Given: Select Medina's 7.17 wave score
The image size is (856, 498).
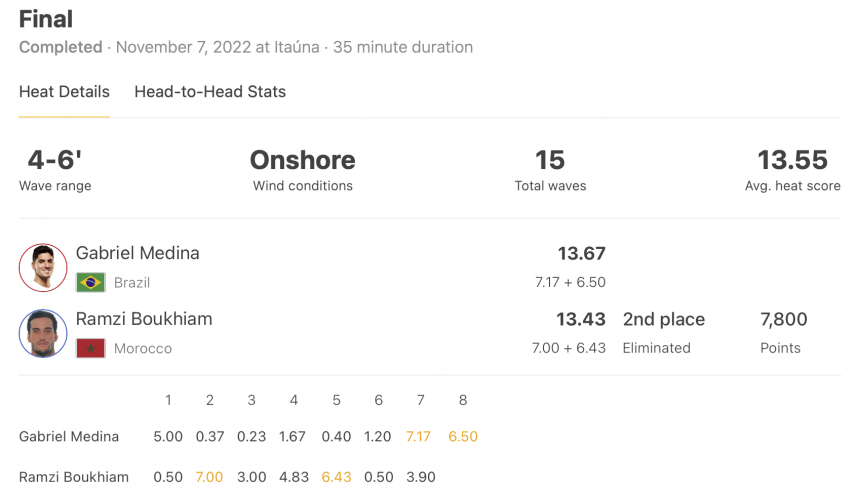Looking at the screenshot, I should click(418, 436).
